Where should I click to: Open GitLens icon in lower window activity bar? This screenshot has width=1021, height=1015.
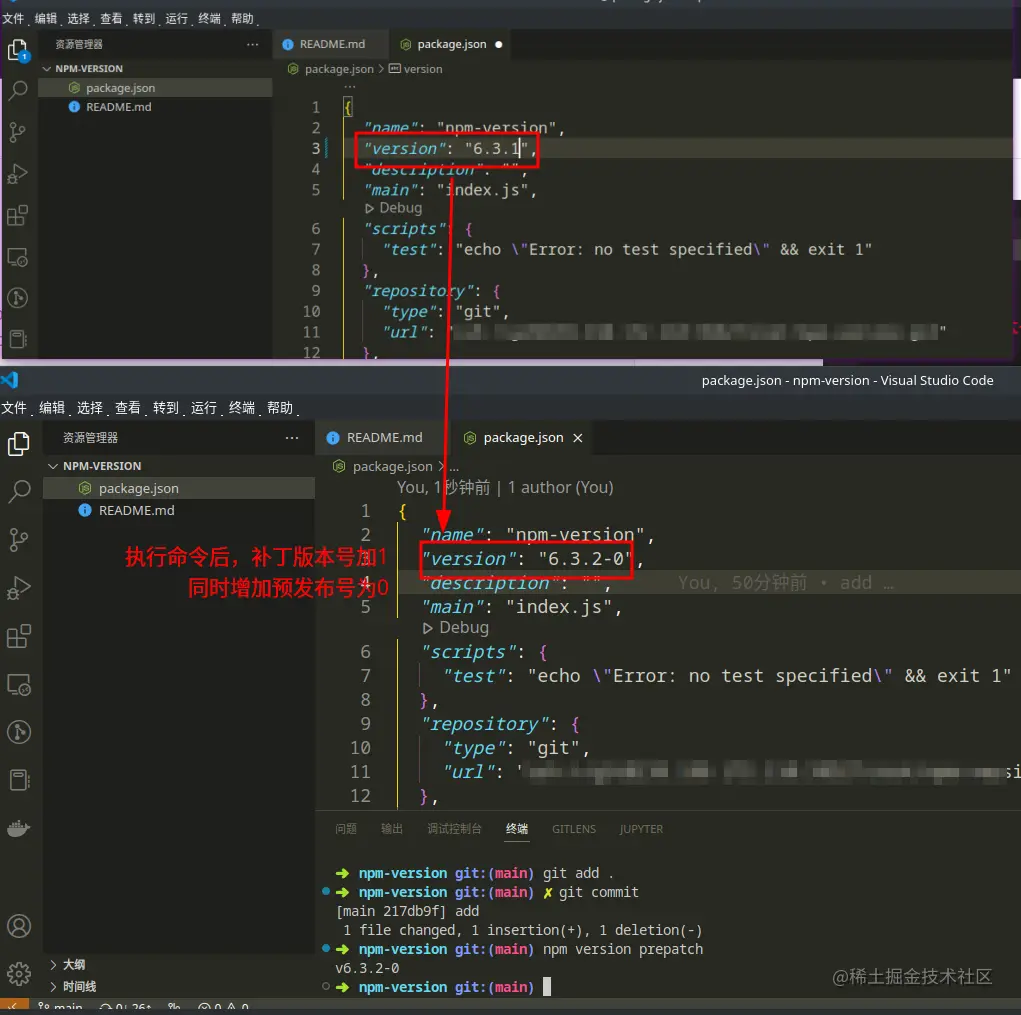point(19,732)
